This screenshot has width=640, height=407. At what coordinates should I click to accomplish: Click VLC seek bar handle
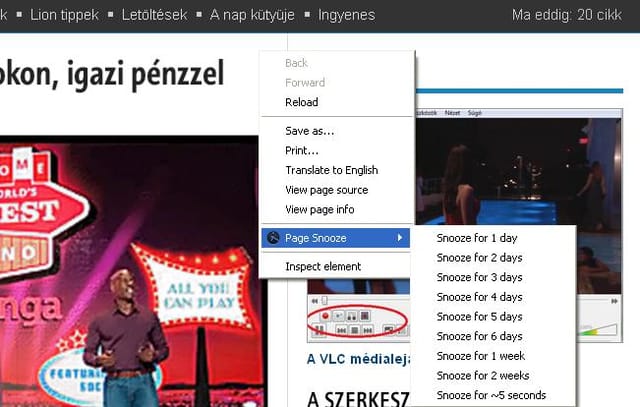324,301
